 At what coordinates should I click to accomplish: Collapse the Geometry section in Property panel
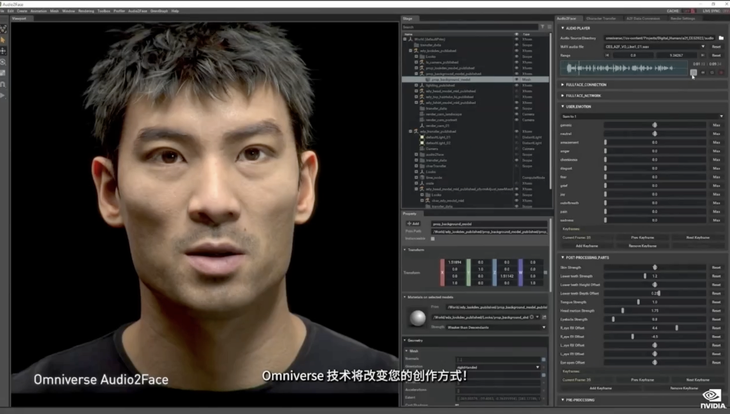(405, 340)
